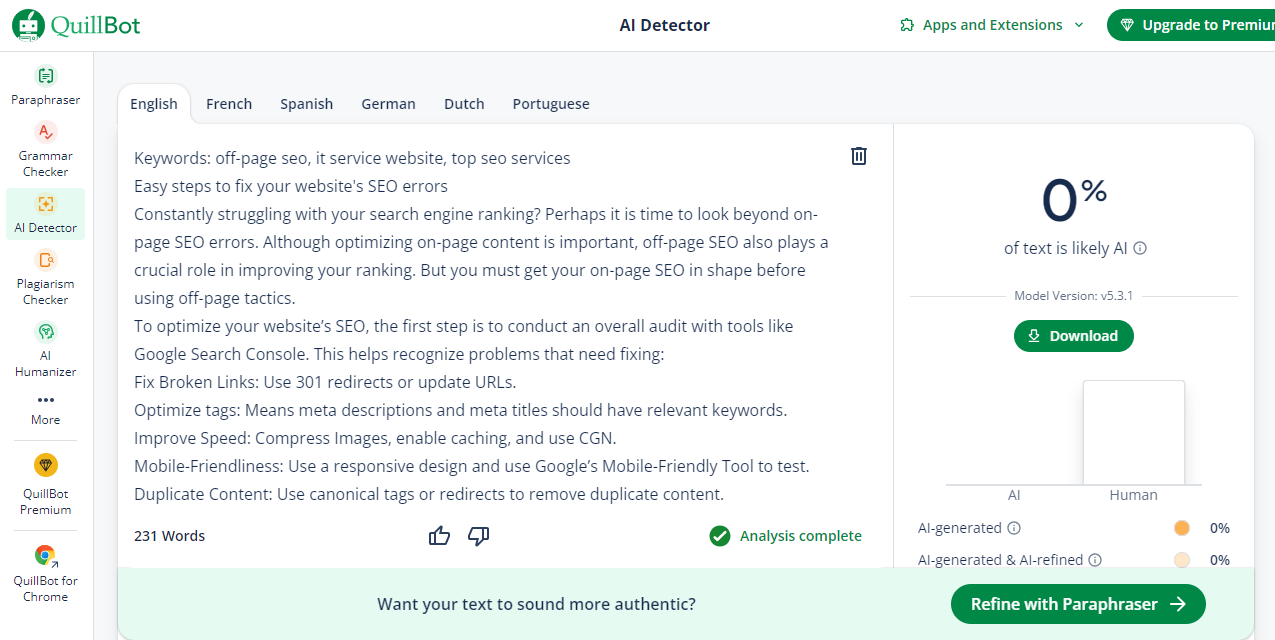Click the Human bar in the chart
The height and width of the screenshot is (640, 1275).
(x=1134, y=432)
